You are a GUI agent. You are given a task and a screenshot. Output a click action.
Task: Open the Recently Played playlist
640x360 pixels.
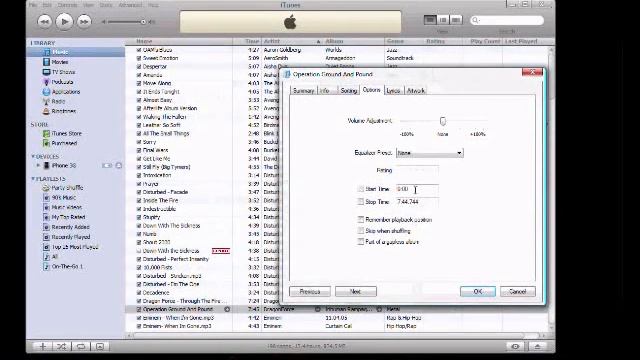pos(71,237)
